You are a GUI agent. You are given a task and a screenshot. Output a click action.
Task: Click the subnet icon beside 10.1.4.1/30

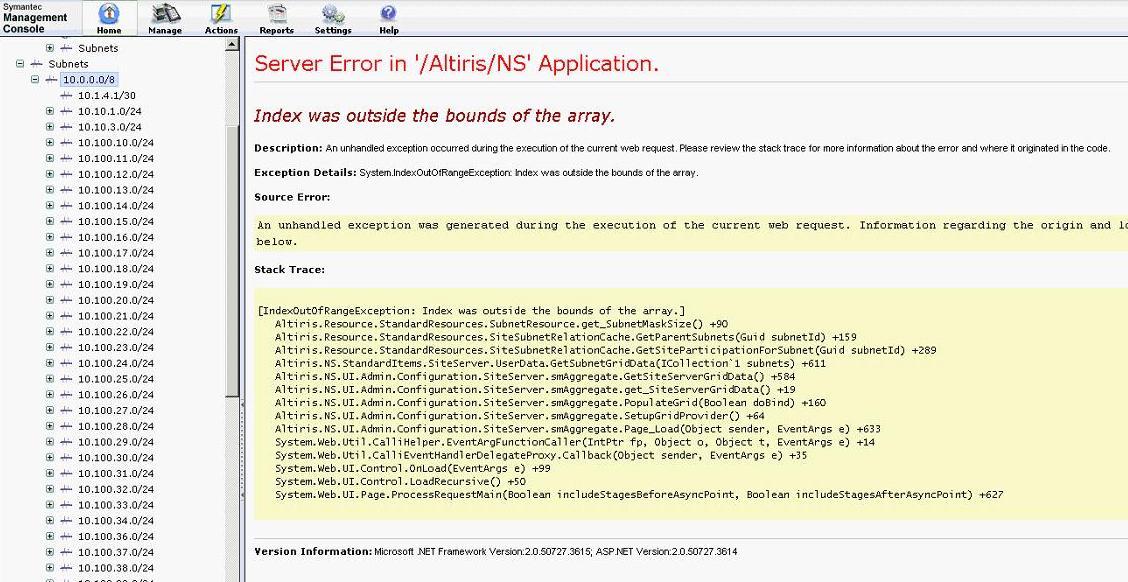click(x=67, y=96)
